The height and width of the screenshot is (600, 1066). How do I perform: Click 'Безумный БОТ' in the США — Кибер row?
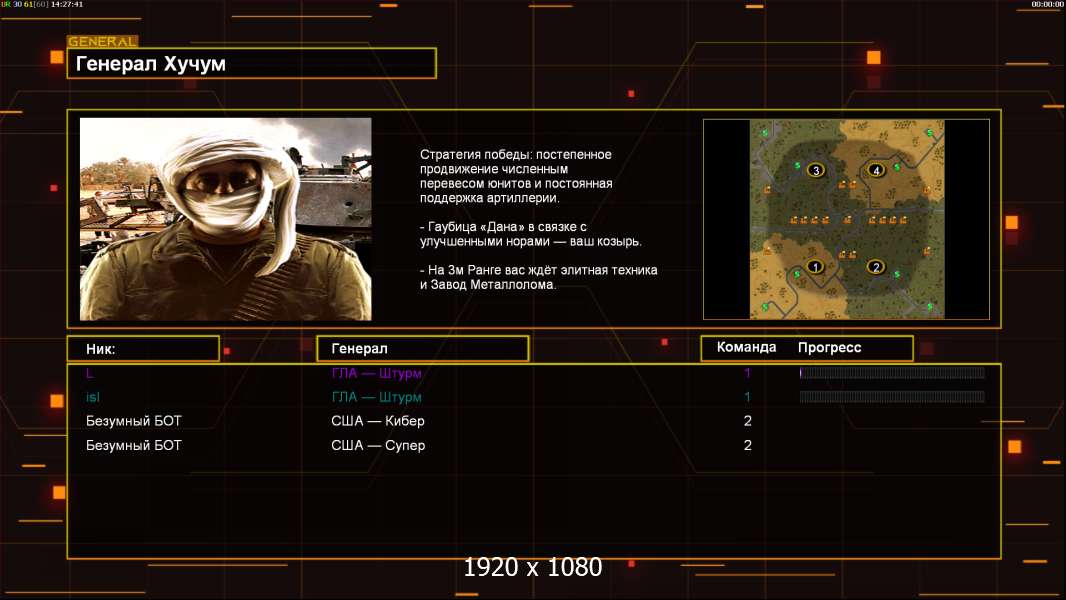tap(134, 421)
